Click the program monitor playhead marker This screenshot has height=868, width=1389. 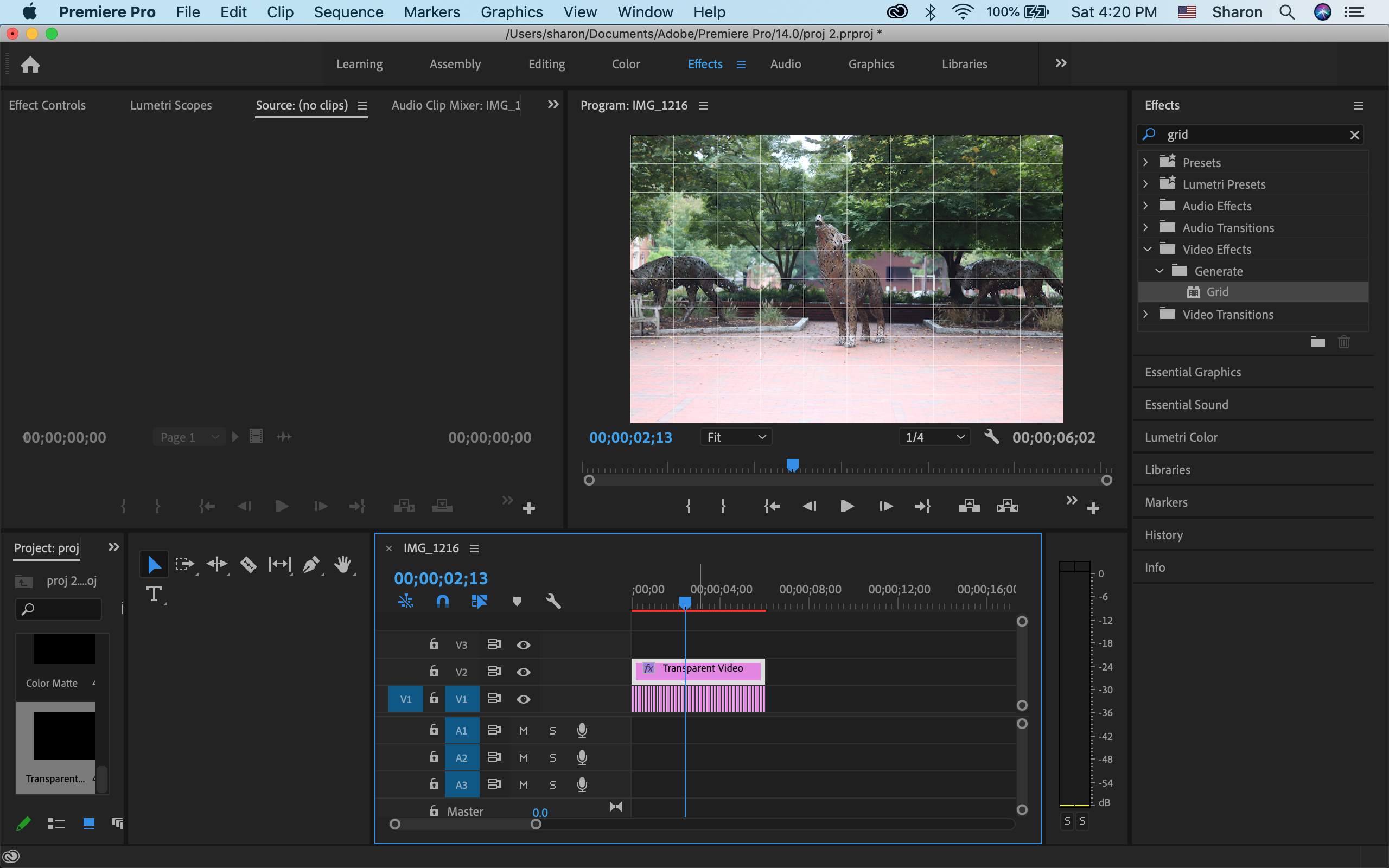tap(792, 464)
